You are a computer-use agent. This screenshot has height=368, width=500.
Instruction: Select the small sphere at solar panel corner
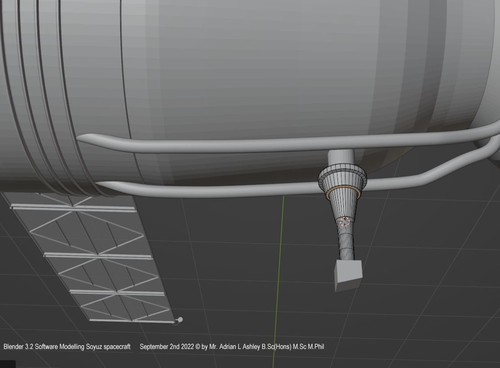coord(180,320)
